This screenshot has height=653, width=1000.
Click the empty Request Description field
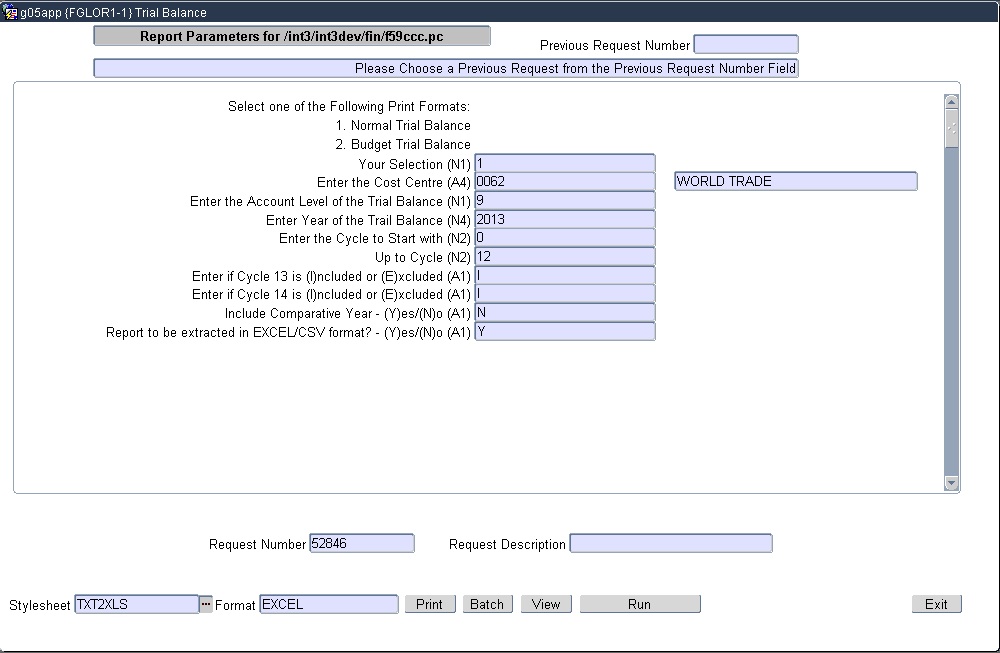[x=671, y=543]
